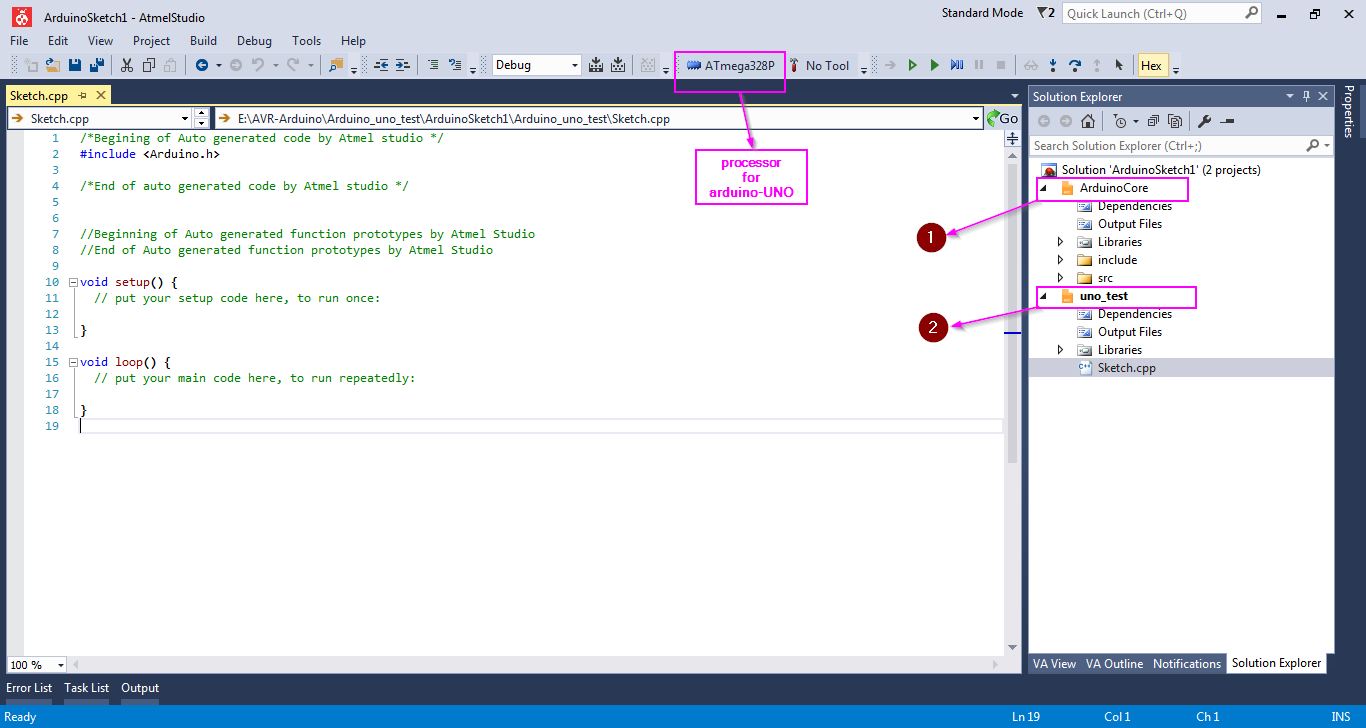This screenshot has width=1366, height=728.
Task: Select Sketch.cpp in Solution Explorer
Action: [x=1126, y=368]
